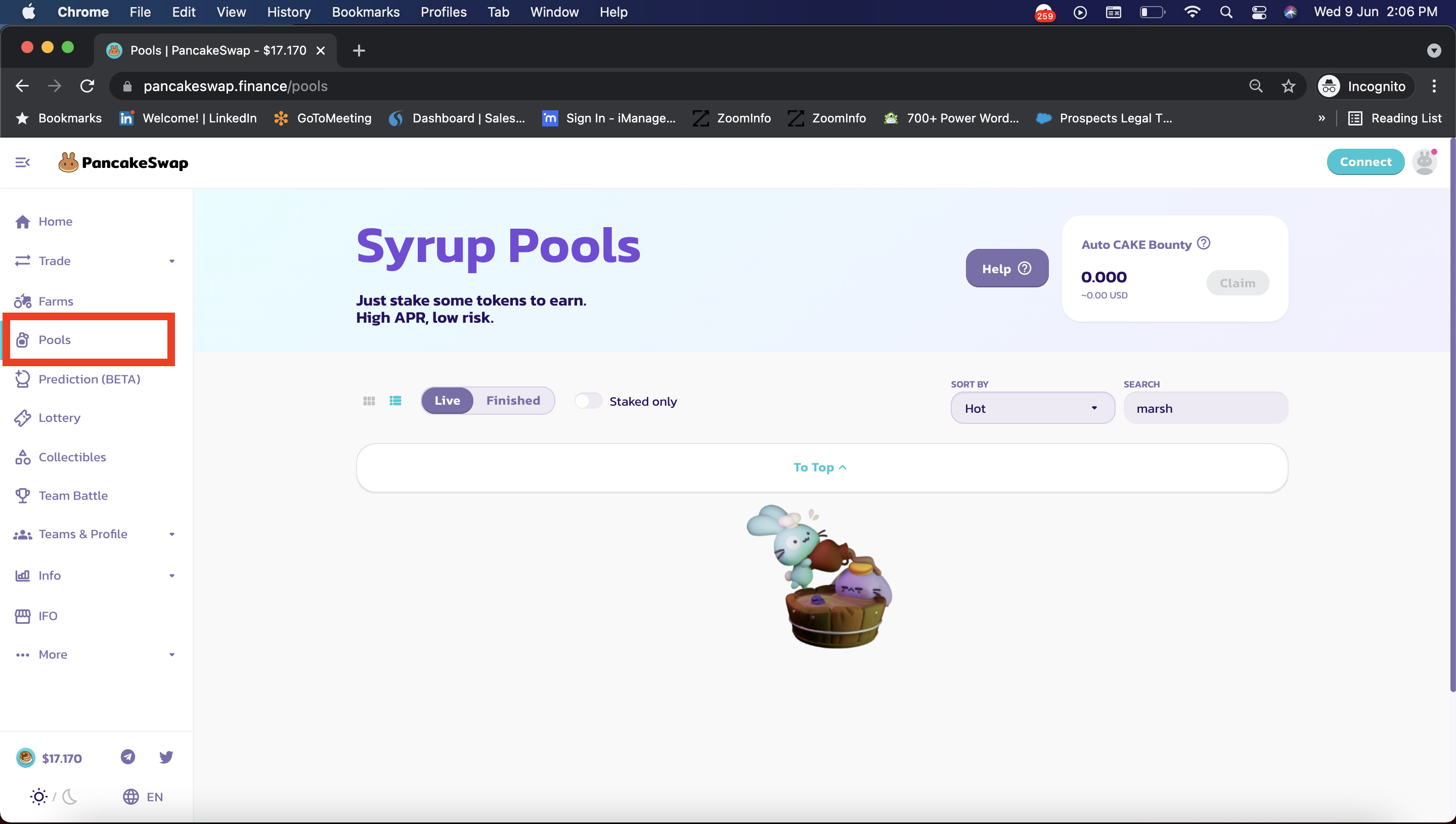Bookmark page with the star icon

tap(1288, 86)
